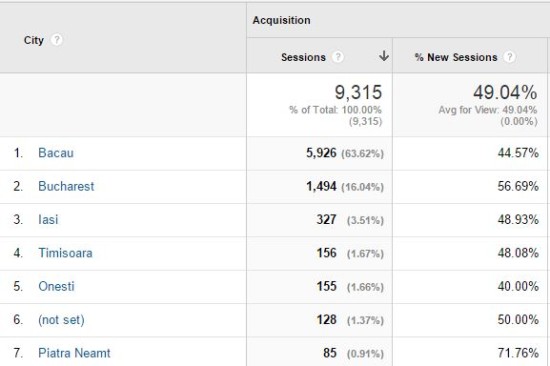The image size is (550, 366).
Task: Open the City column help icon
Action: point(56,40)
